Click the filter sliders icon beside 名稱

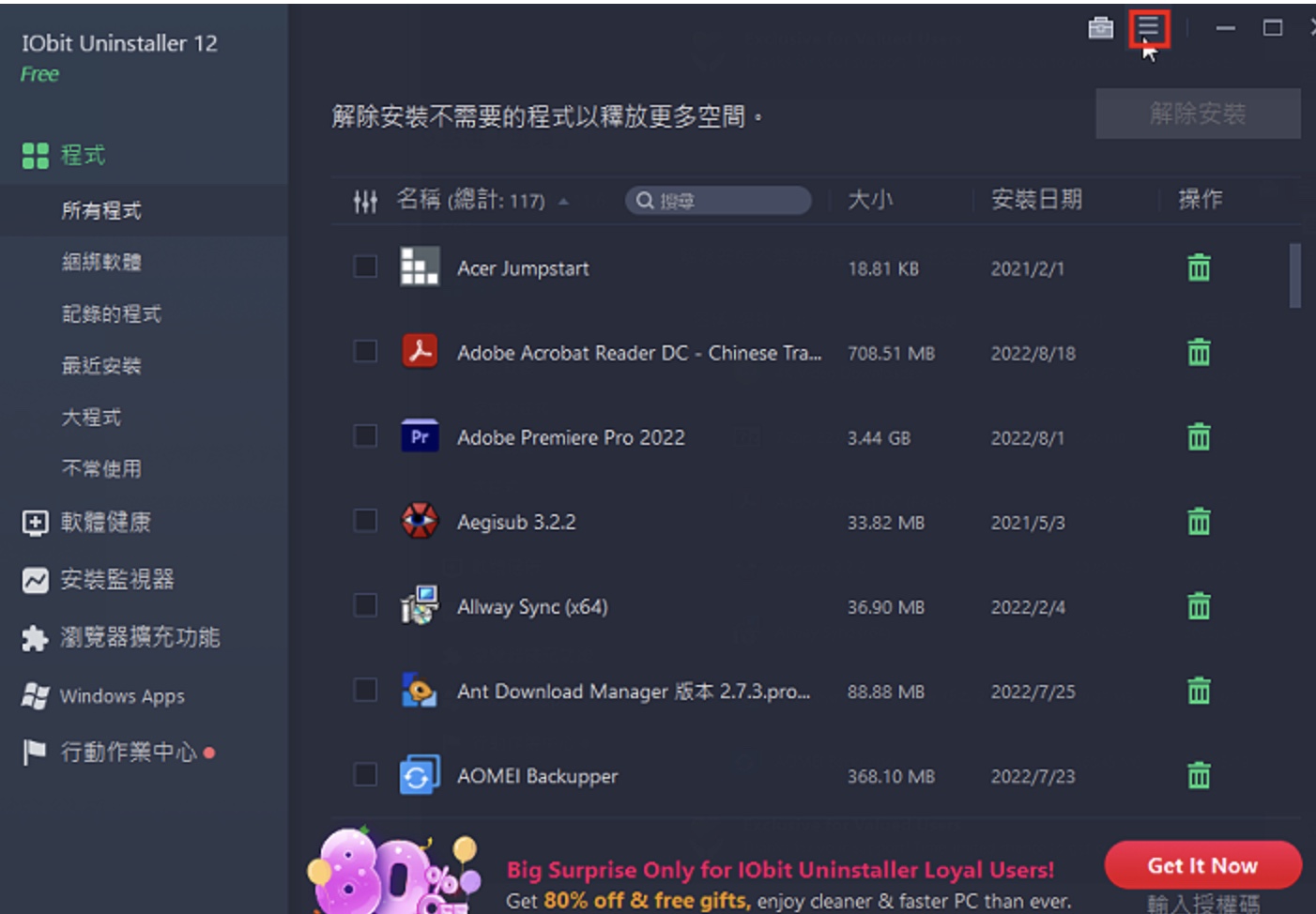365,200
